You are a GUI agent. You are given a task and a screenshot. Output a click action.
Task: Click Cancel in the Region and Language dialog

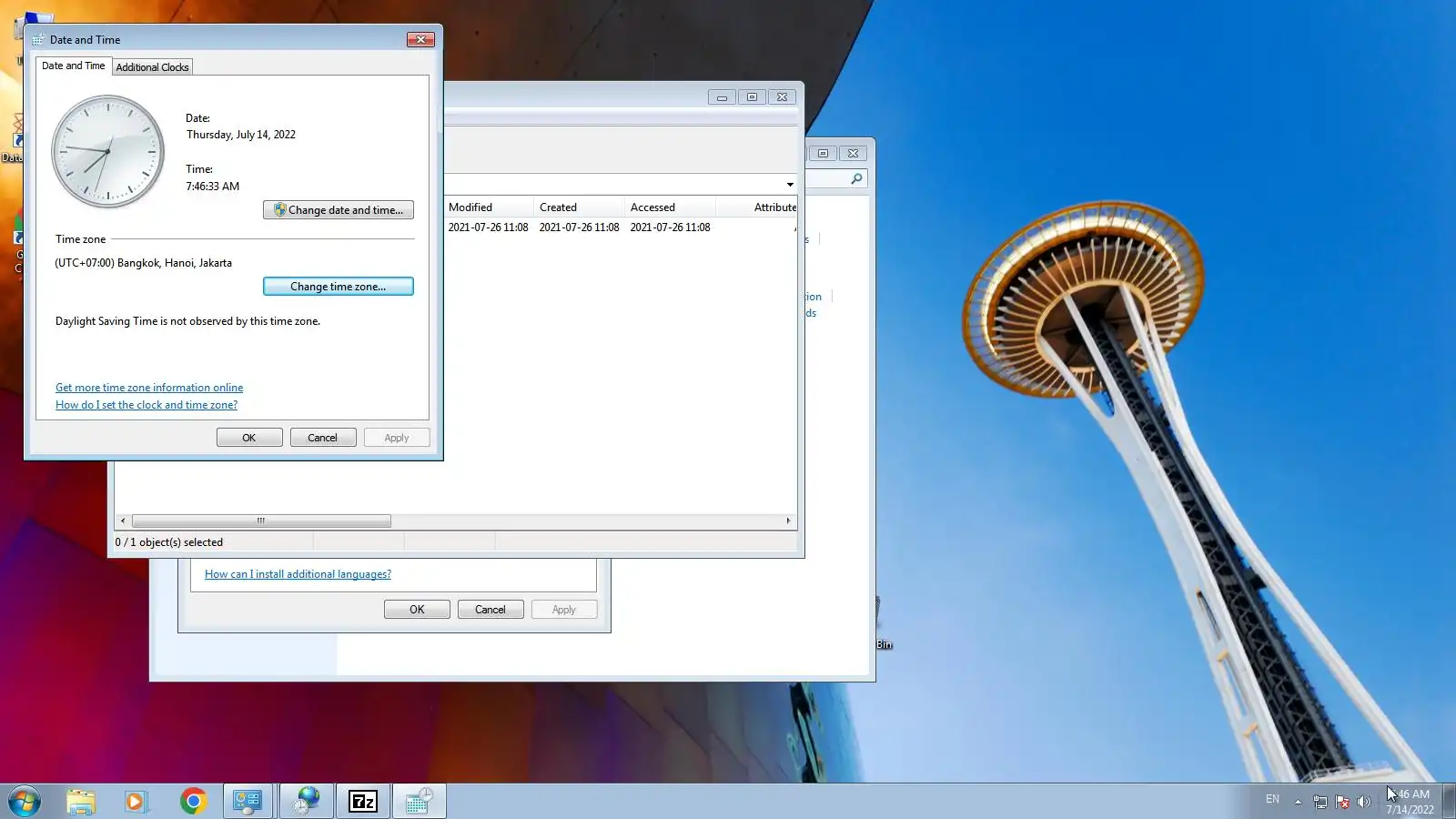coord(490,610)
